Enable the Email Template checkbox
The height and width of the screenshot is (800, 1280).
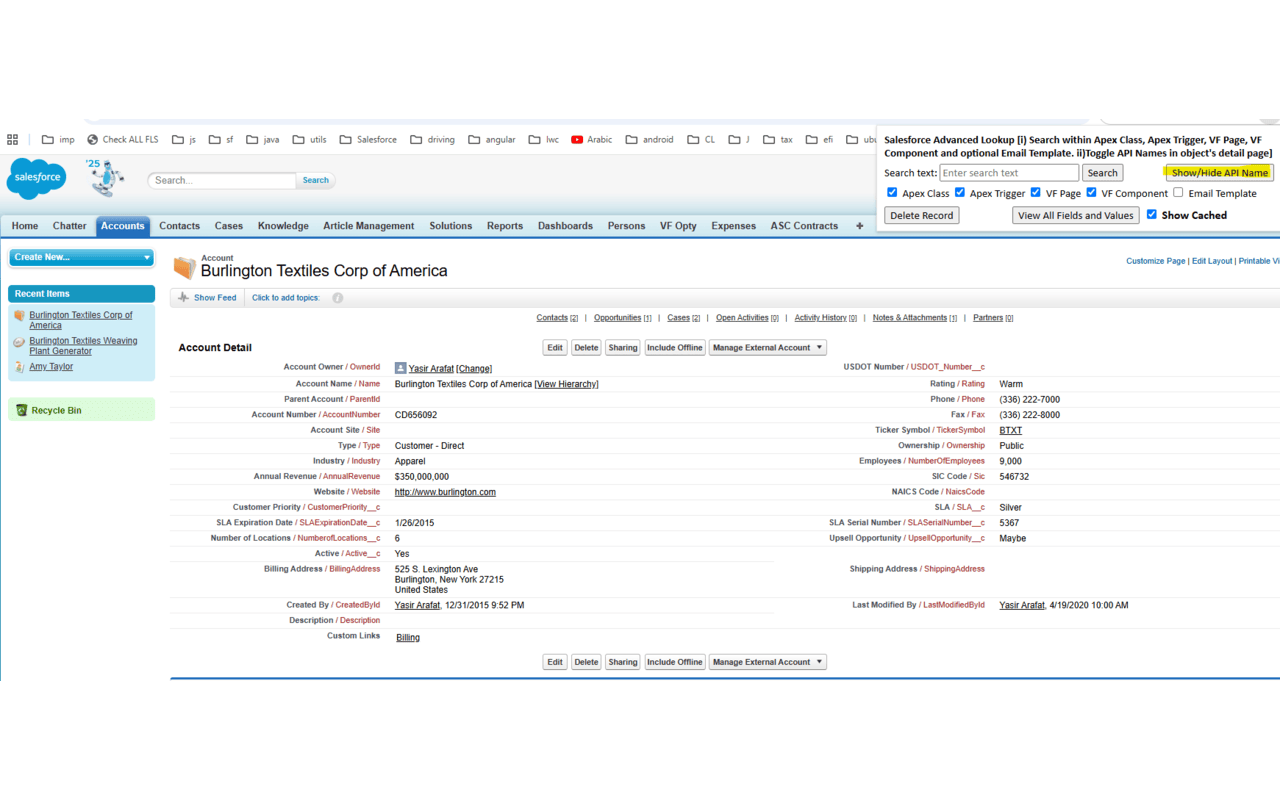tap(1177, 192)
